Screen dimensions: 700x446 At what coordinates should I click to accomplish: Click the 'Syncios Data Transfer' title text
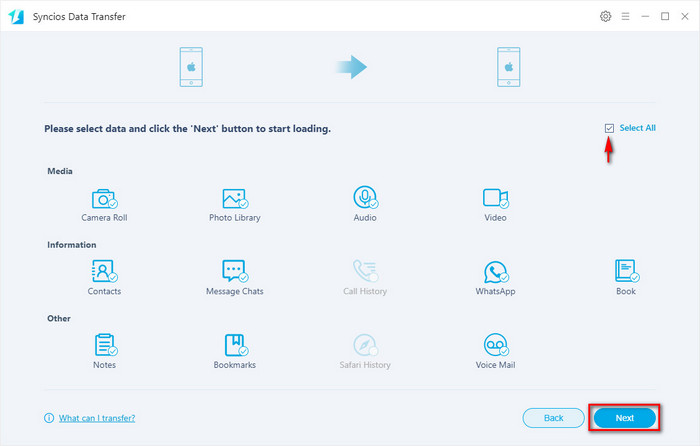[79, 17]
